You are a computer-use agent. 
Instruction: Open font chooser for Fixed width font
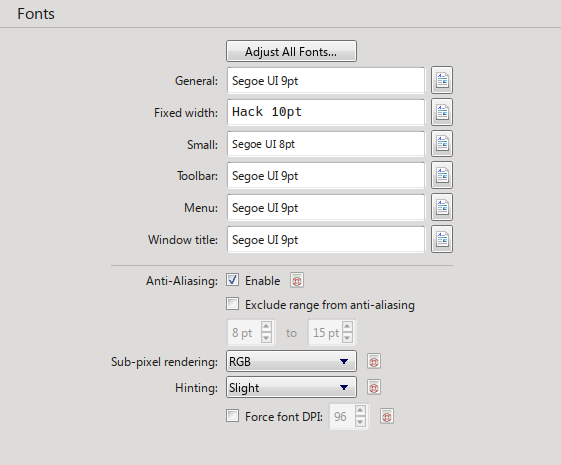click(442, 112)
